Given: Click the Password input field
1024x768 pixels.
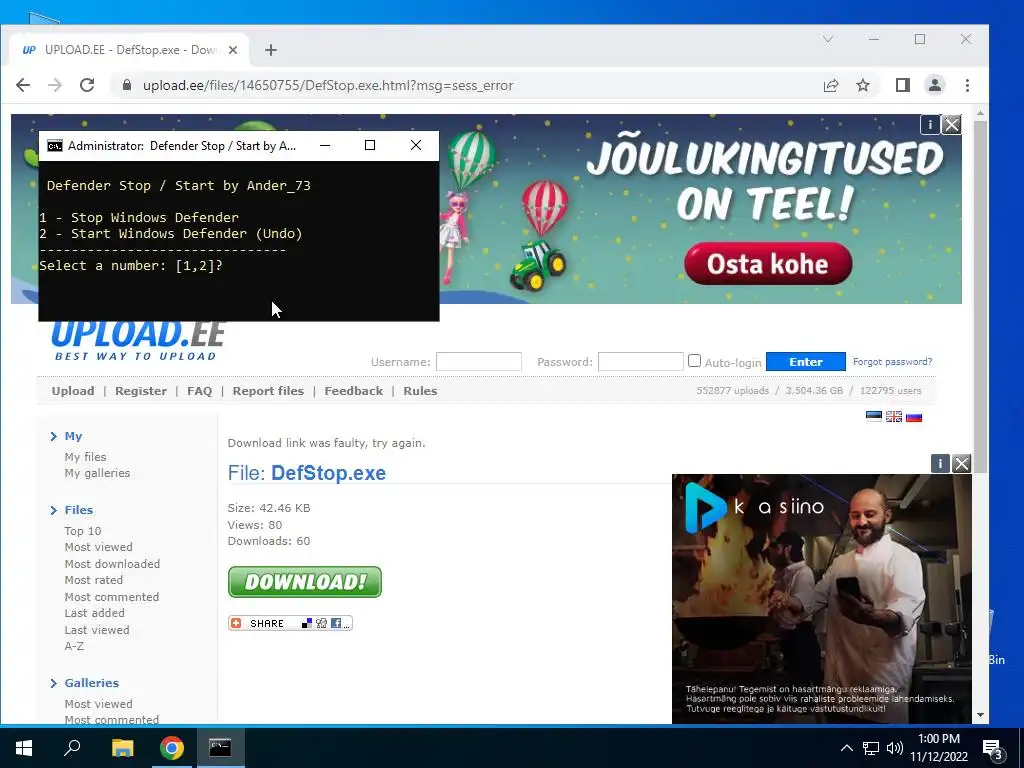Looking at the screenshot, I should pos(641,362).
